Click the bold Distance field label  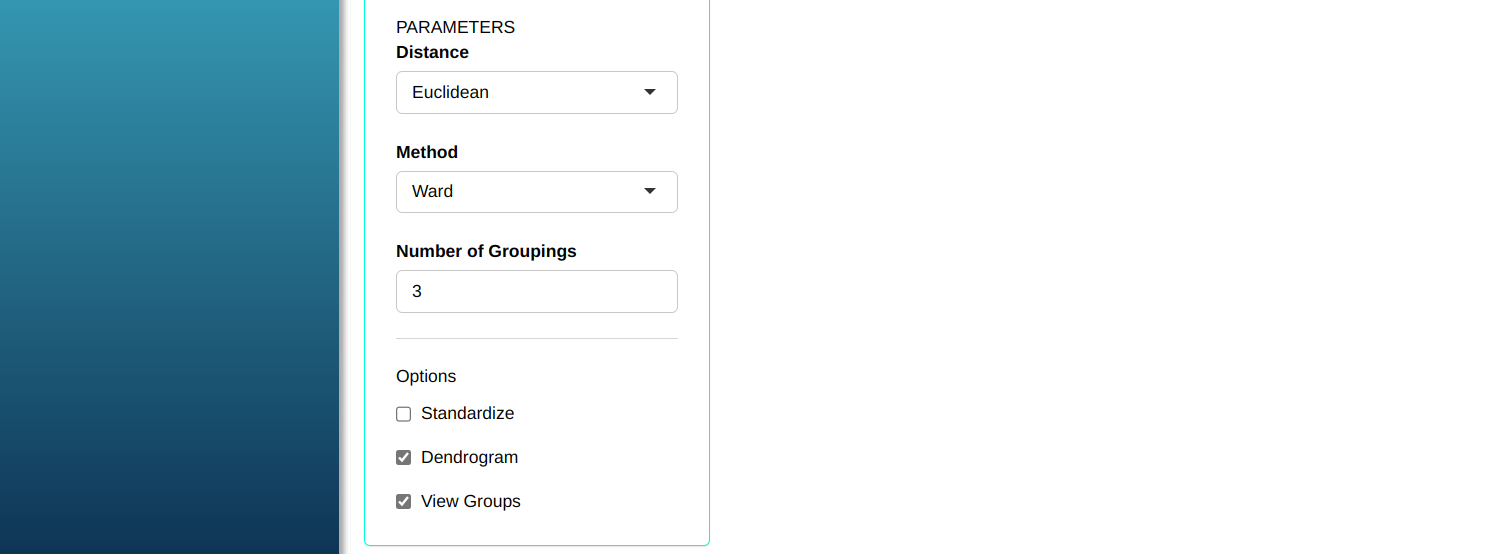pos(432,52)
